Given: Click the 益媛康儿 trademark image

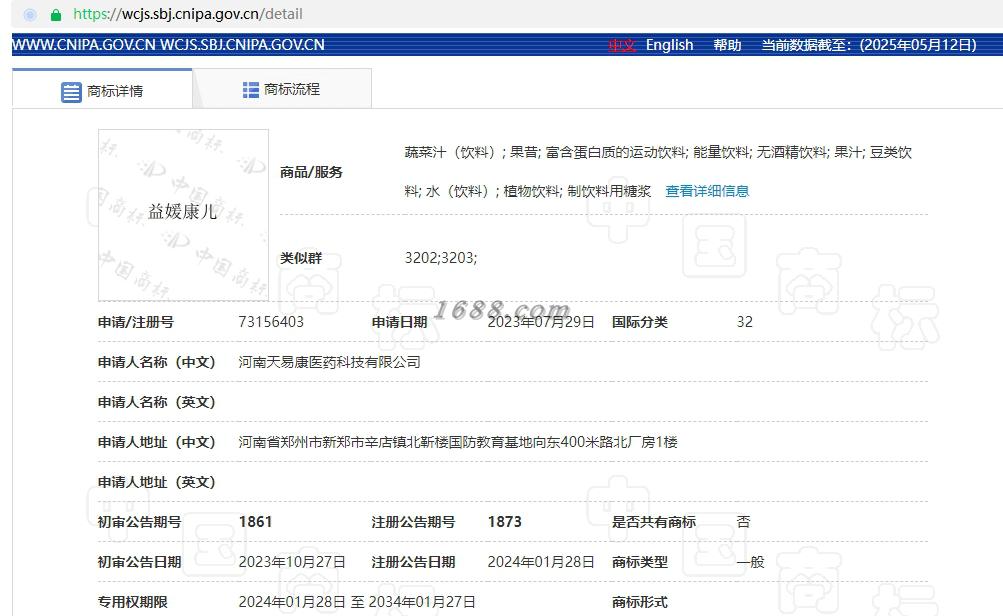Looking at the screenshot, I should click(x=183, y=215).
